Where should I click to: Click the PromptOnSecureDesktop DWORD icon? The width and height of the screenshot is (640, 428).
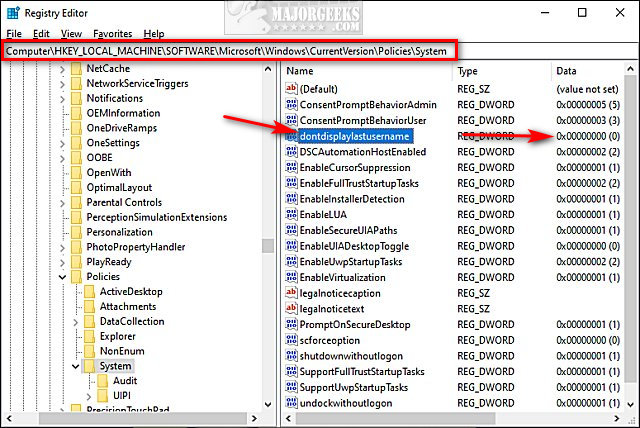click(291, 324)
